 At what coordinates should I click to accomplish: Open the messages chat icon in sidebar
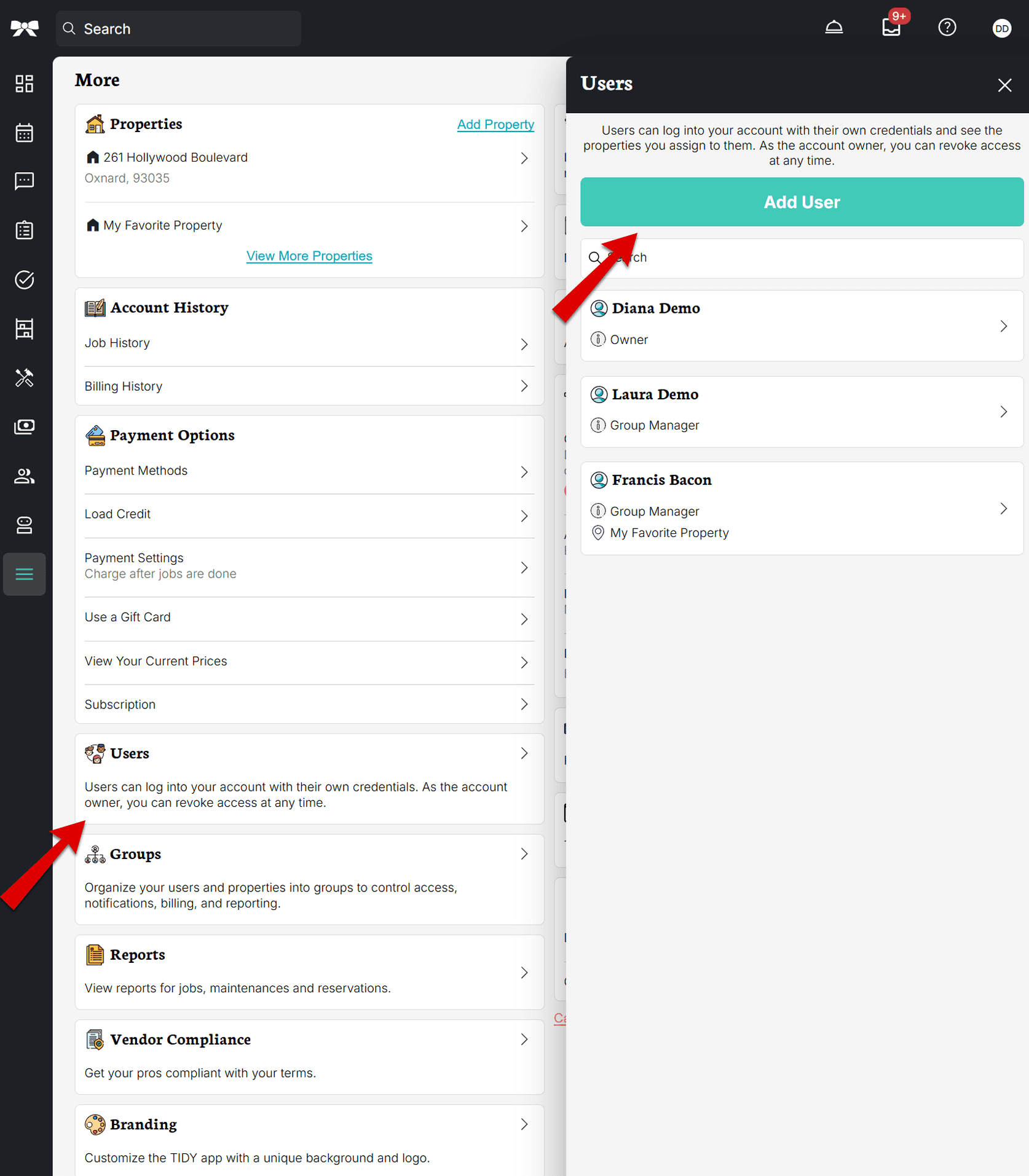[24, 181]
